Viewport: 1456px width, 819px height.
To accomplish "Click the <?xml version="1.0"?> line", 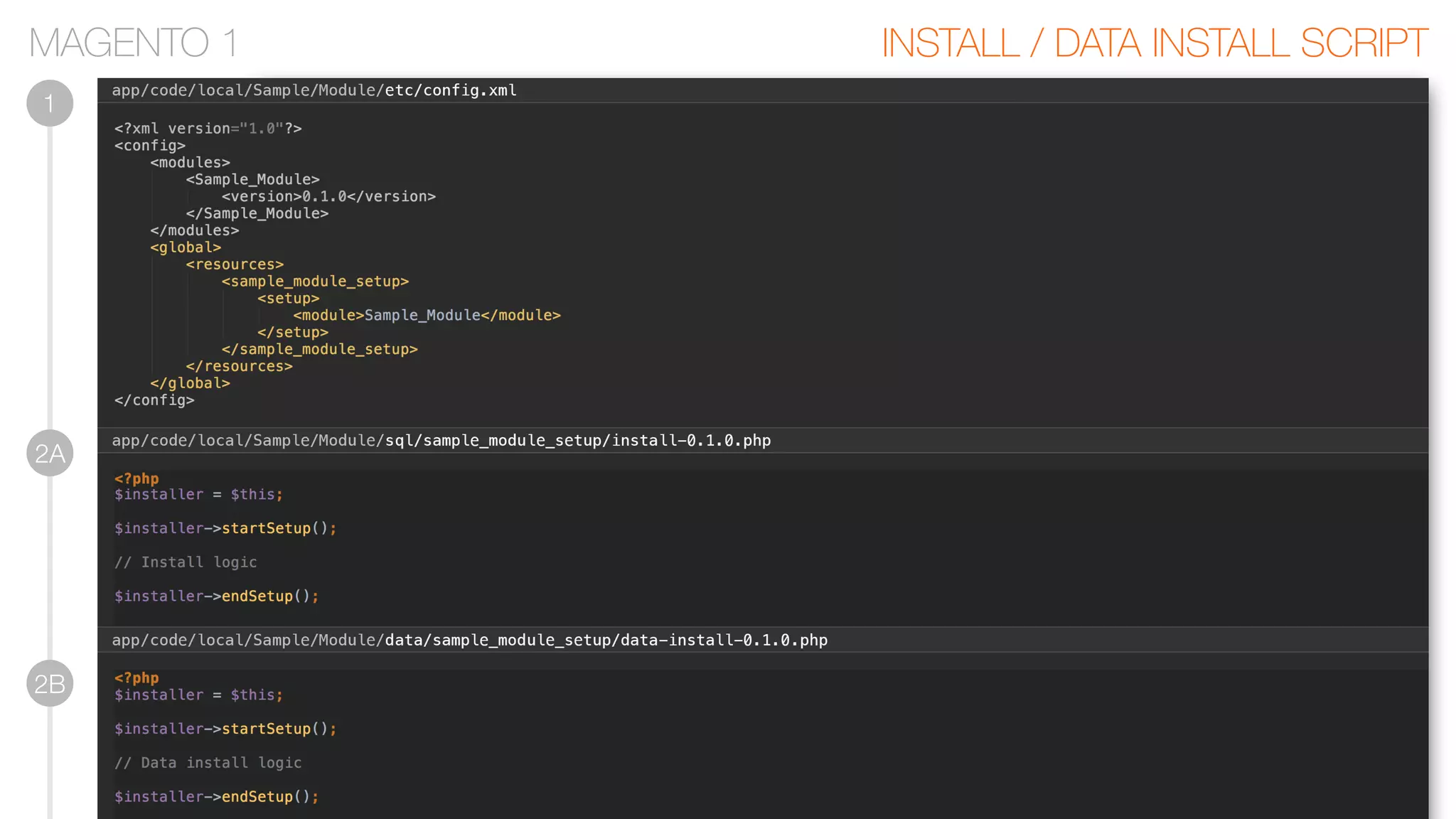I will pyautogui.click(x=208, y=129).
